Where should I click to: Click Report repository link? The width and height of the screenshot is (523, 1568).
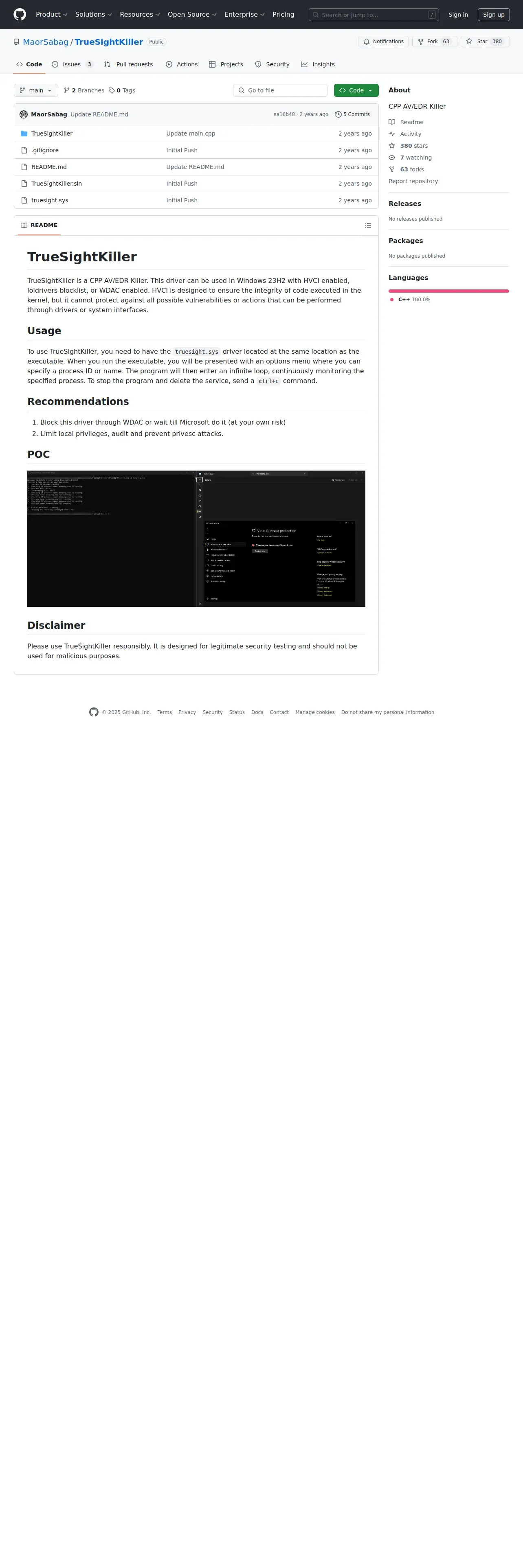click(413, 182)
